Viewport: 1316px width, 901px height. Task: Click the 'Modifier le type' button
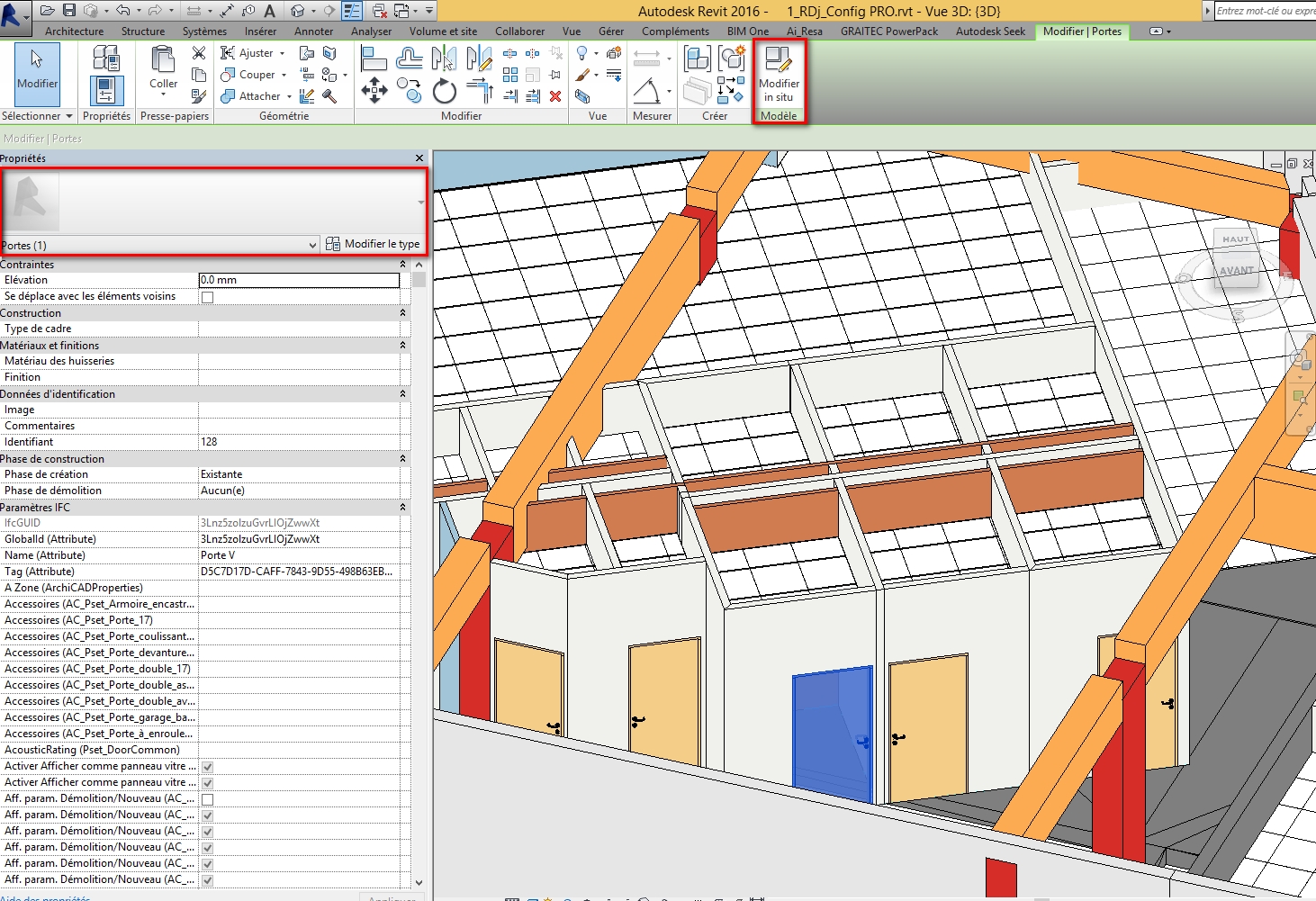(x=374, y=244)
